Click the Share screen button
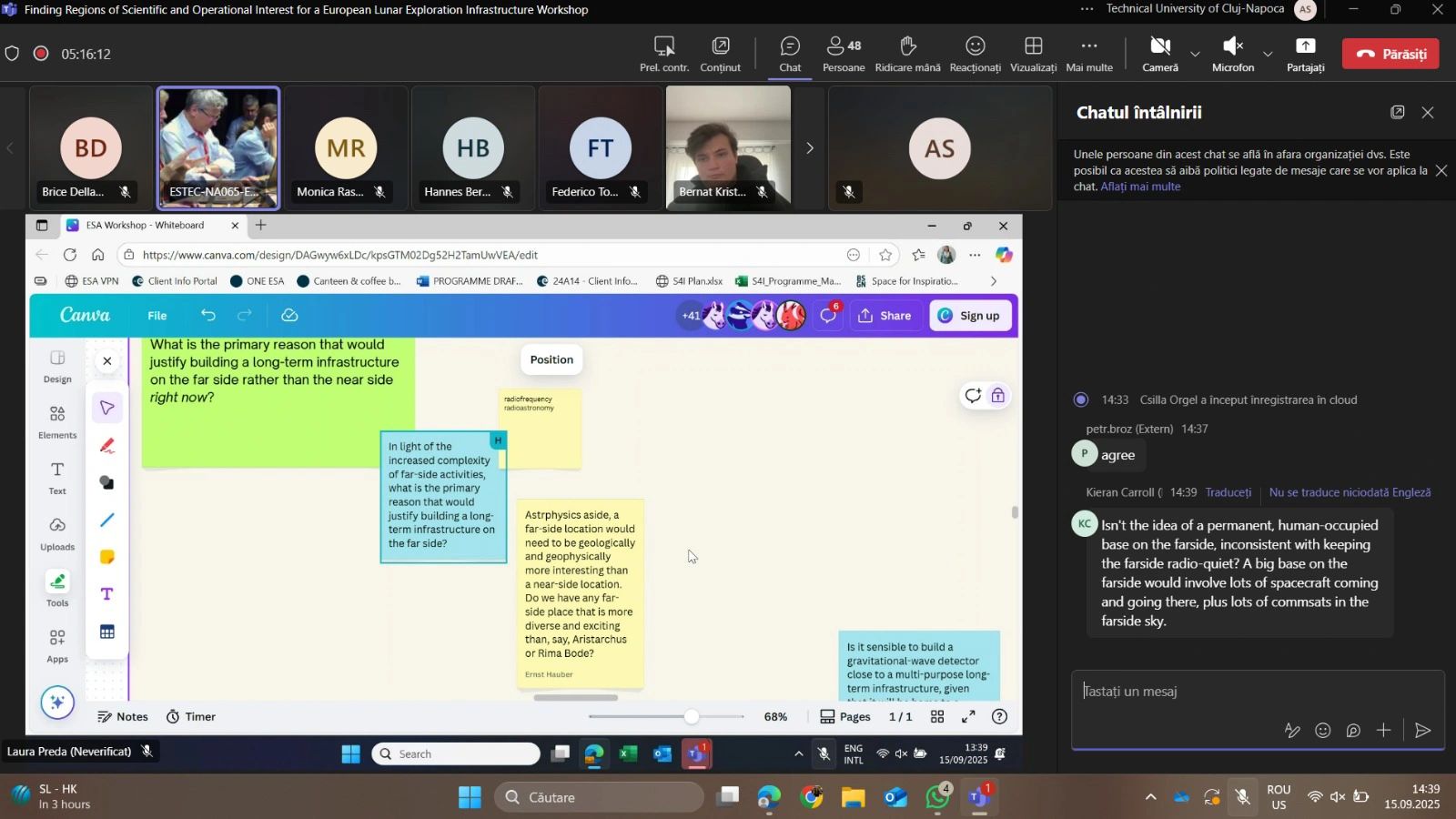Screen dimensions: 1456x819 1305,54
